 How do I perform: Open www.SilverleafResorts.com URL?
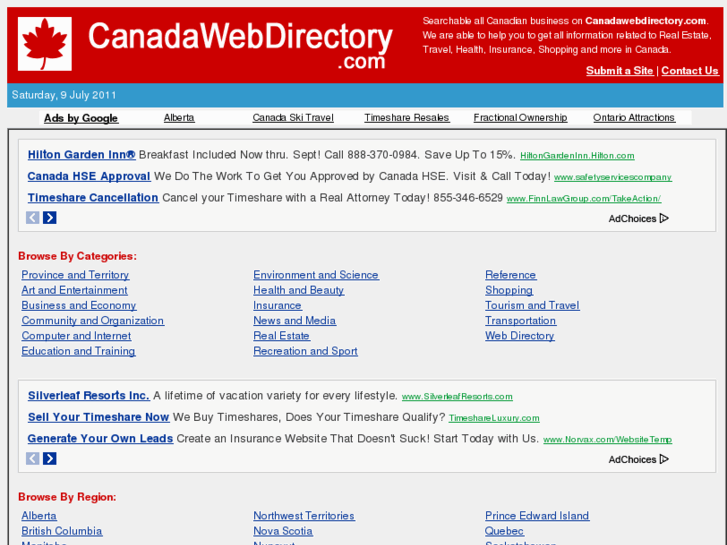(457, 397)
